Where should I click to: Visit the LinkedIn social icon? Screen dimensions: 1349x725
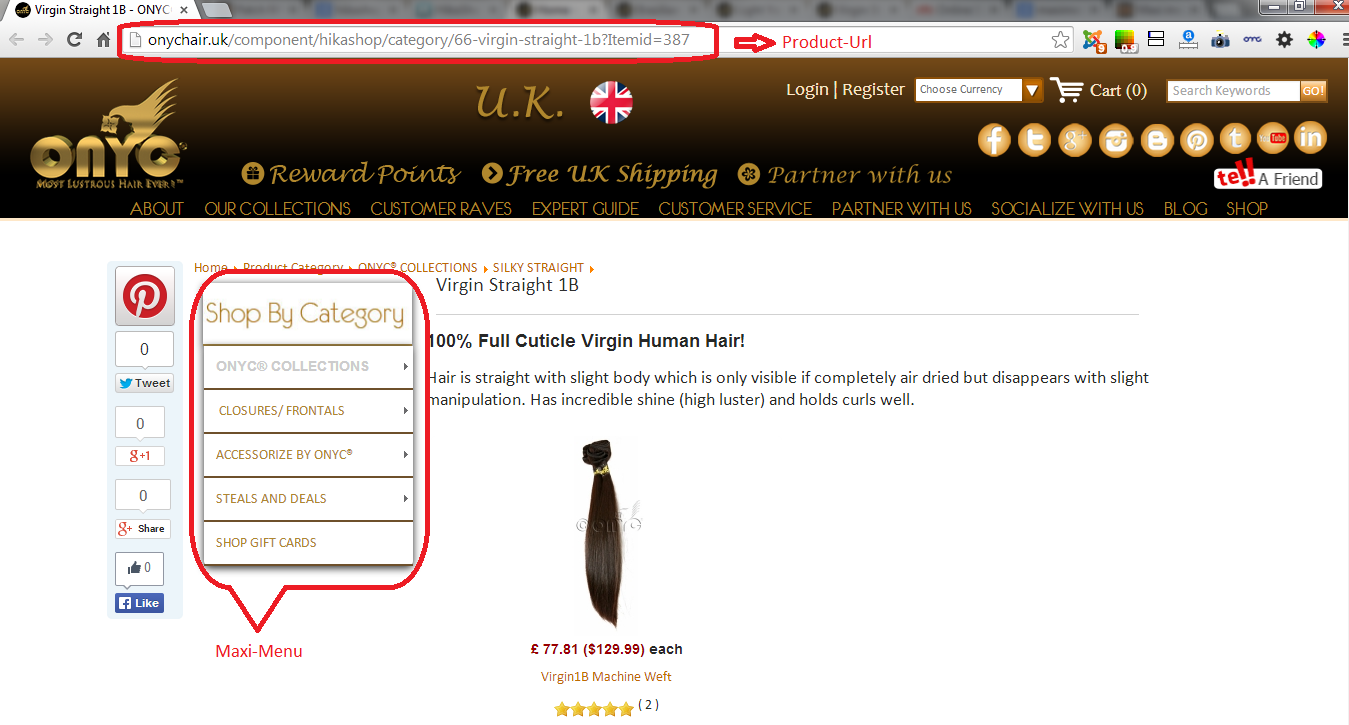pos(1310,138)
